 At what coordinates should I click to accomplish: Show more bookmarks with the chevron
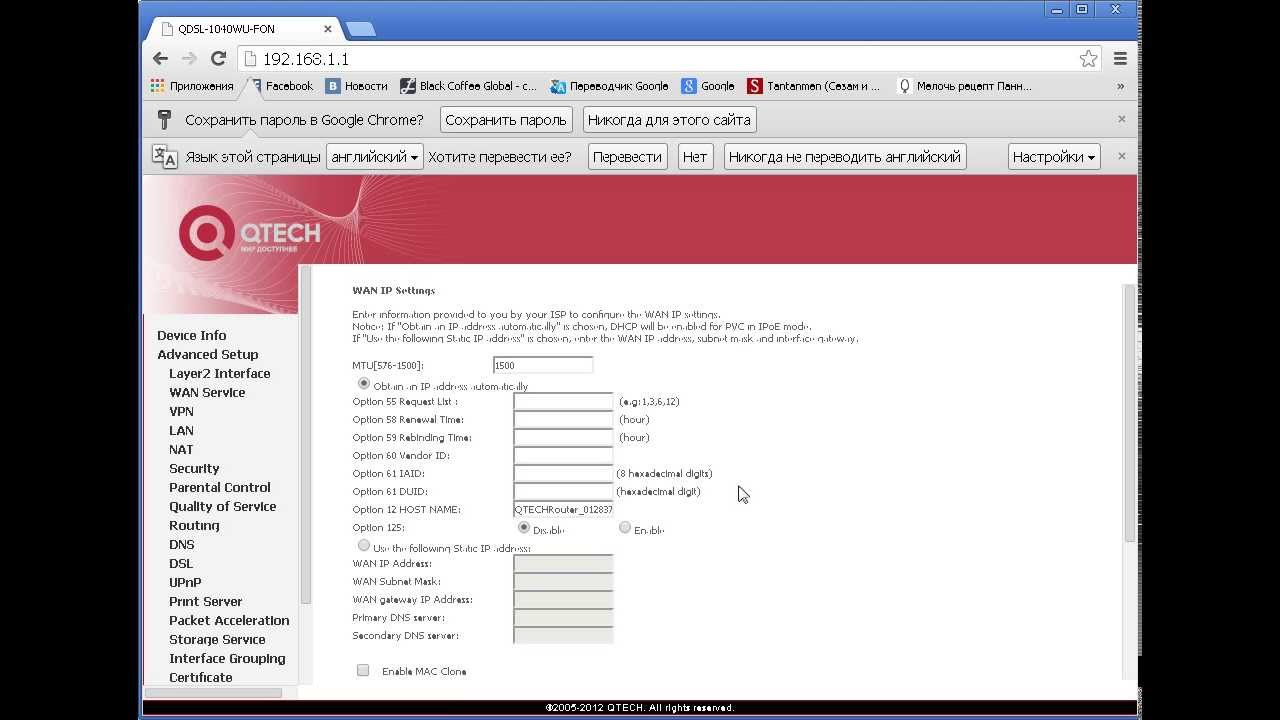1120,86
